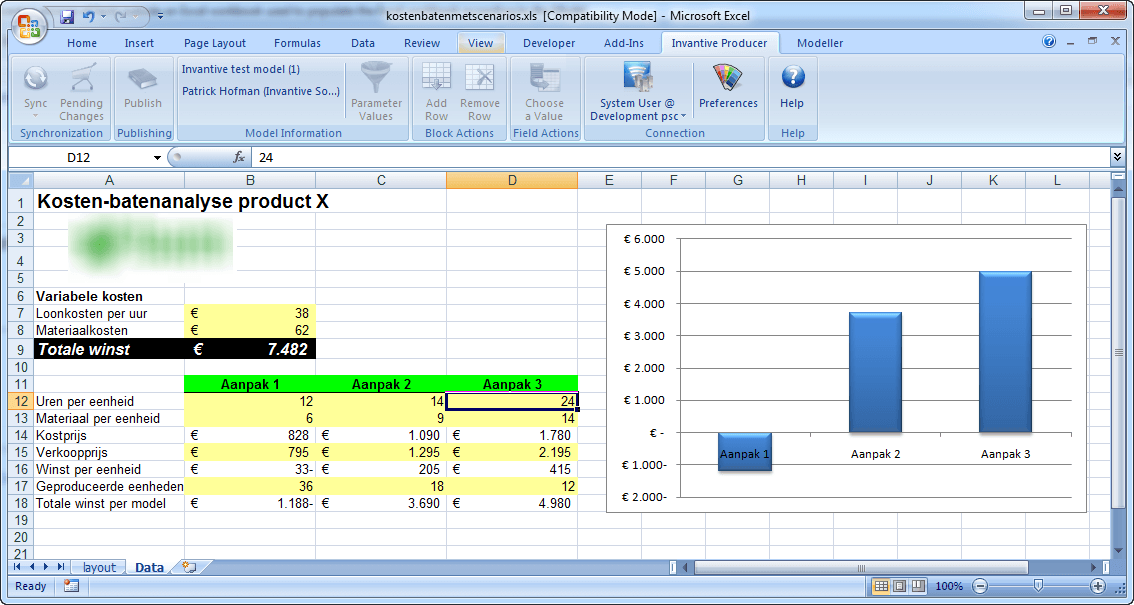The height and width of the screenshot is (605, 1134).
Task: Click the zoom in plus button
Action: tap(1098, 586)
